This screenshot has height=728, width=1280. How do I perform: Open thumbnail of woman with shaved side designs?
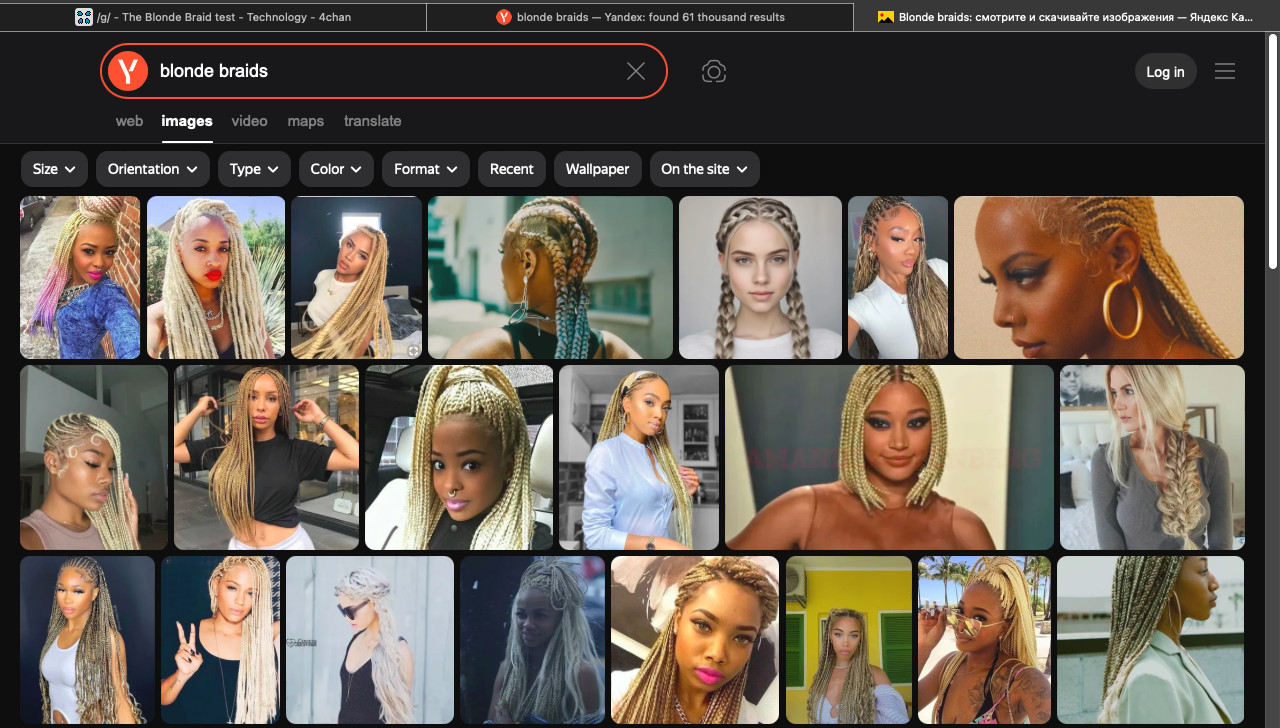coord(94,457)
